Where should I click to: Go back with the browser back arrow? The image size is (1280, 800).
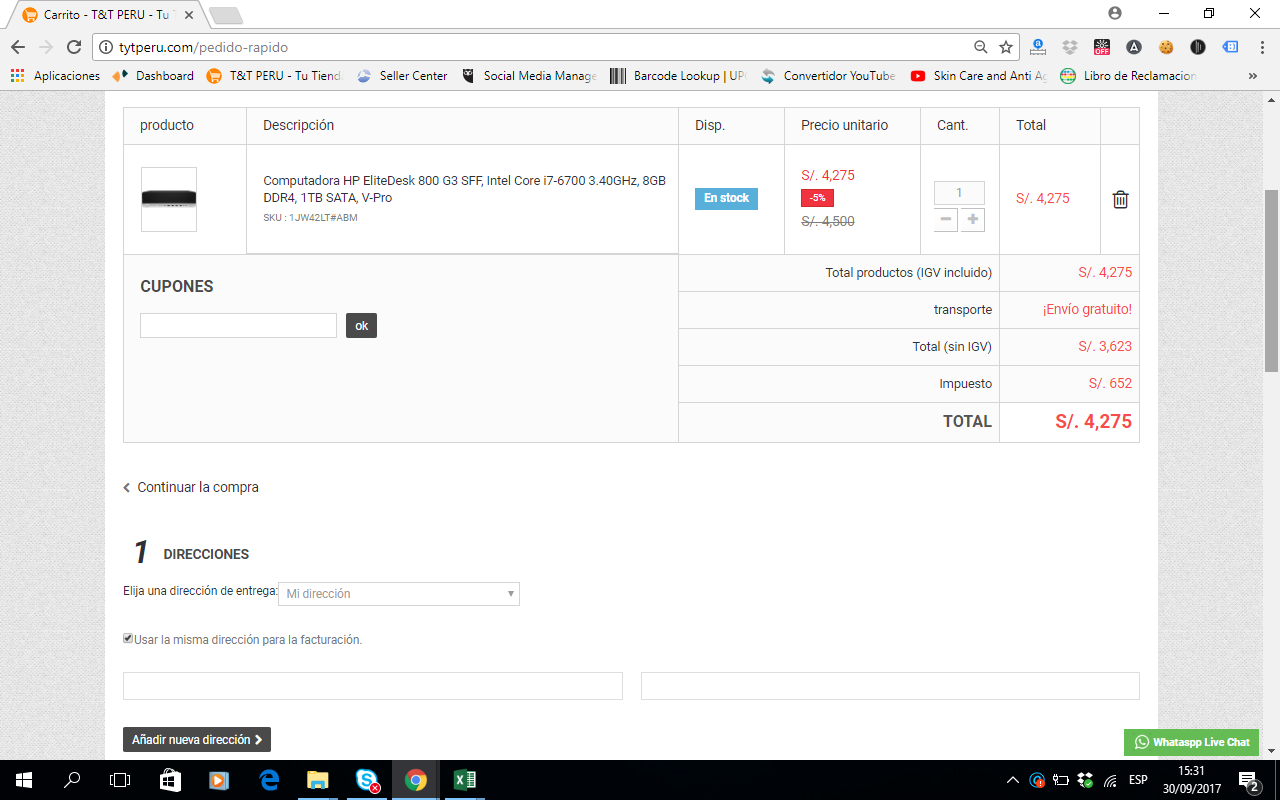point(18,47)
